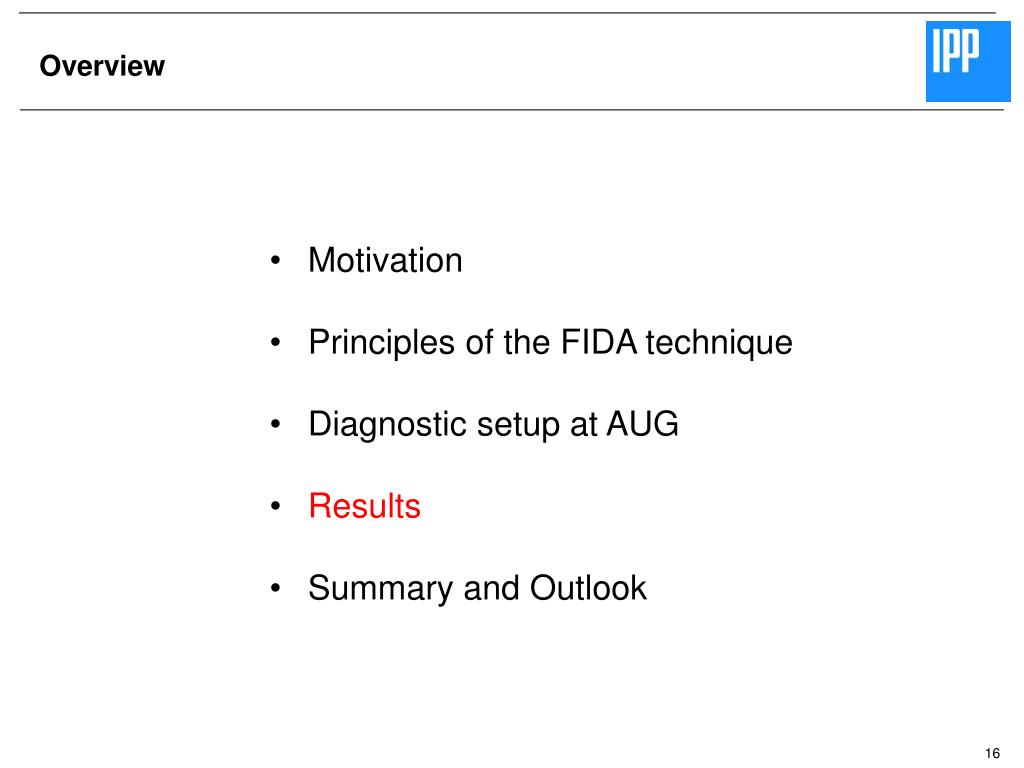This screenshot has width=1024, height=768.
Task: Click the word Diagnostic in third bullet
Action: (x=387, y=425)
